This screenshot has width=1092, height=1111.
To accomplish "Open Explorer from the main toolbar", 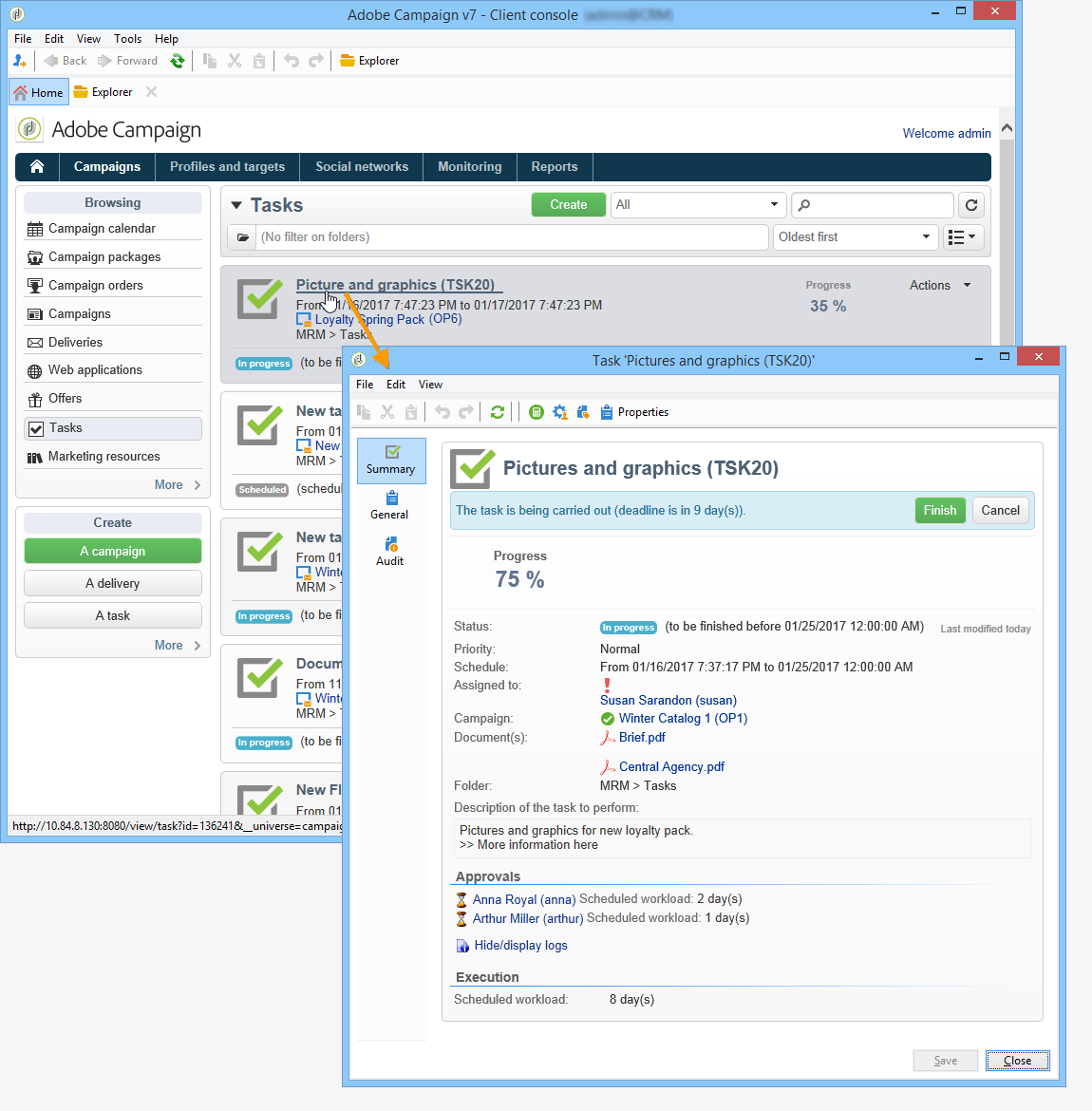I will 369,61.
